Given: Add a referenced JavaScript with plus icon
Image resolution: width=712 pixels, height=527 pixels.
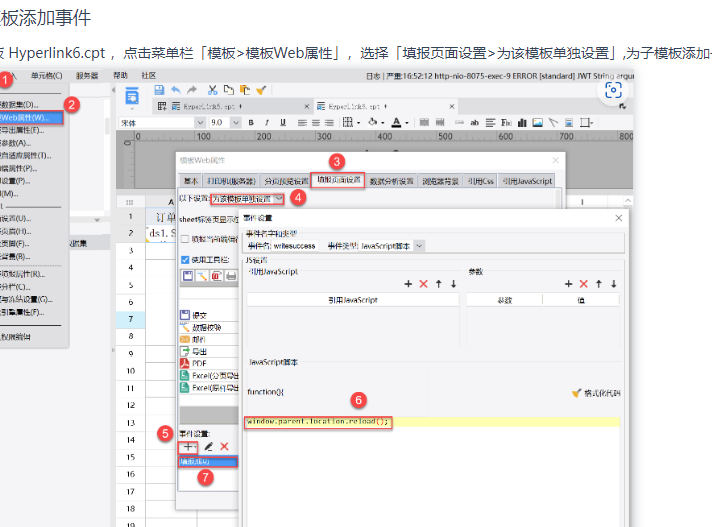Looking at the screenshot, I should 408,284.
